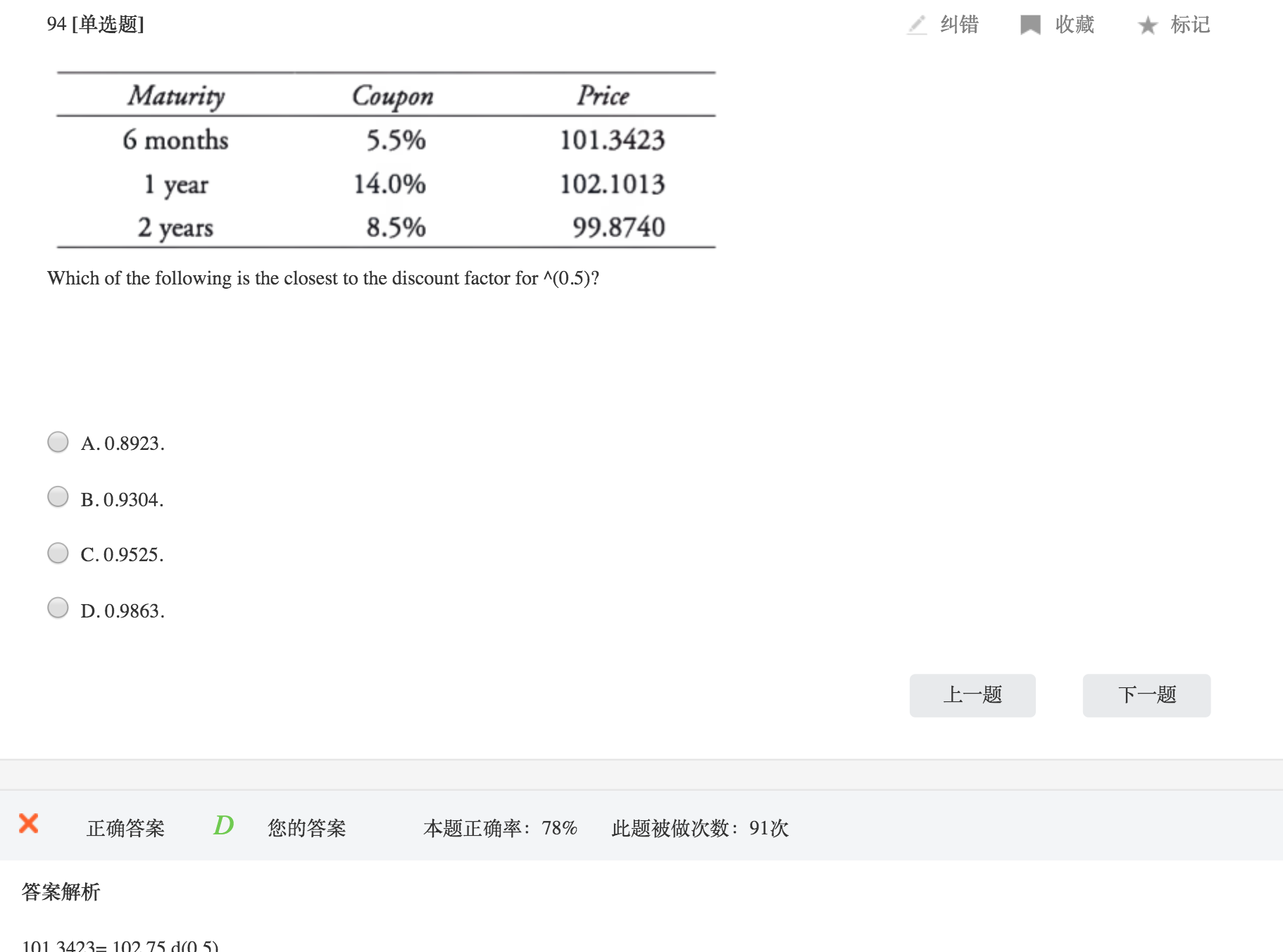The image size is (1283, 952).
Task: Click the pencil icon beside 纠错
Action: click(916, 25)
